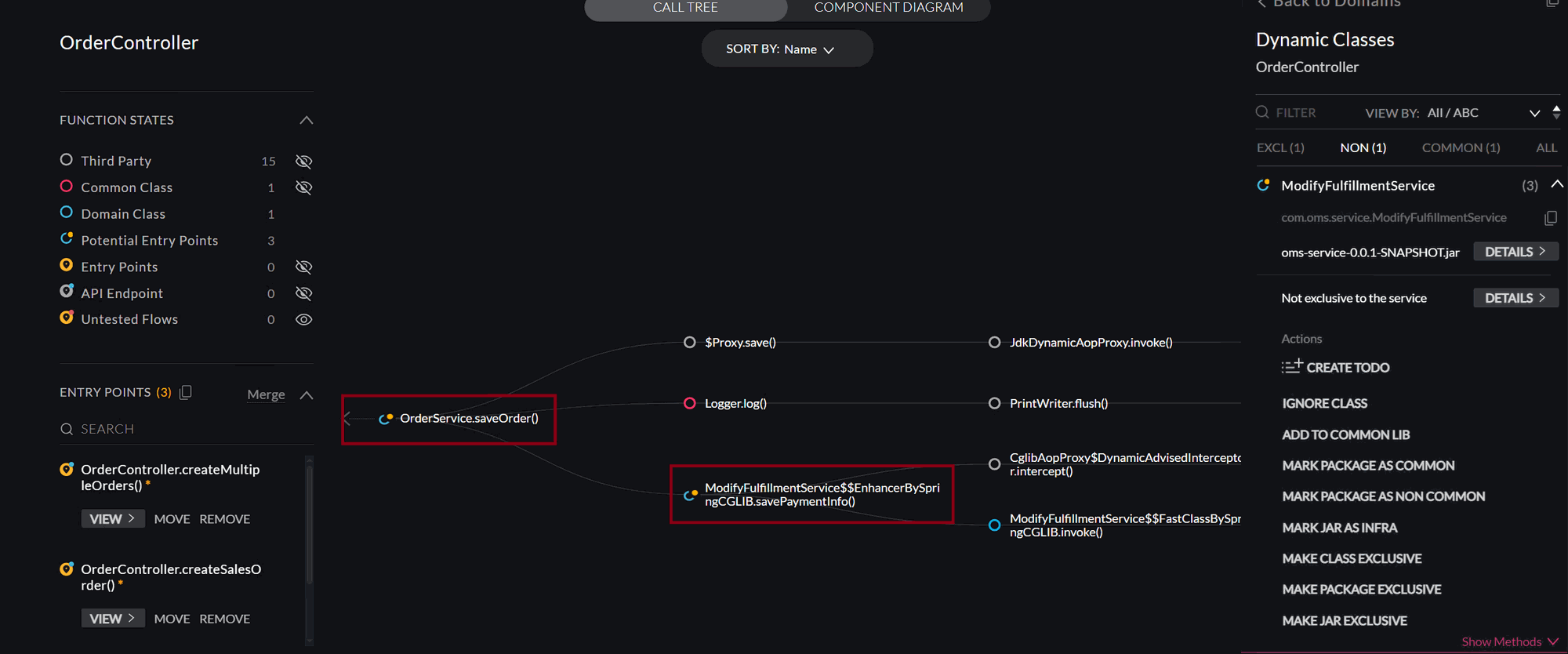
Task: Select the NON (1) tab
Action: [1363, 147]
